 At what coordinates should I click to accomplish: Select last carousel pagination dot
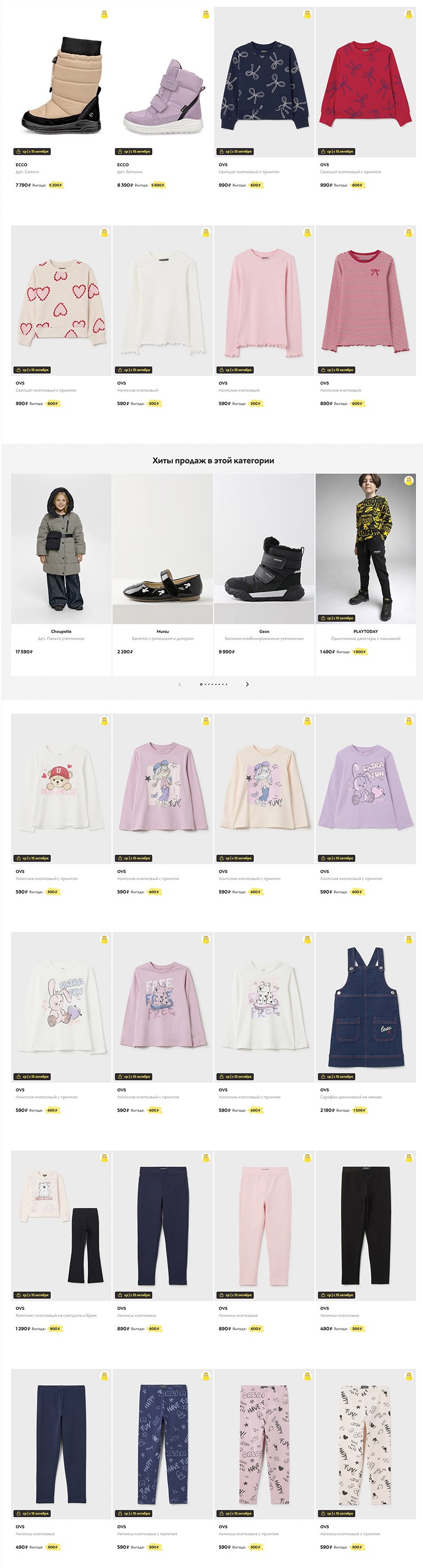226,684
